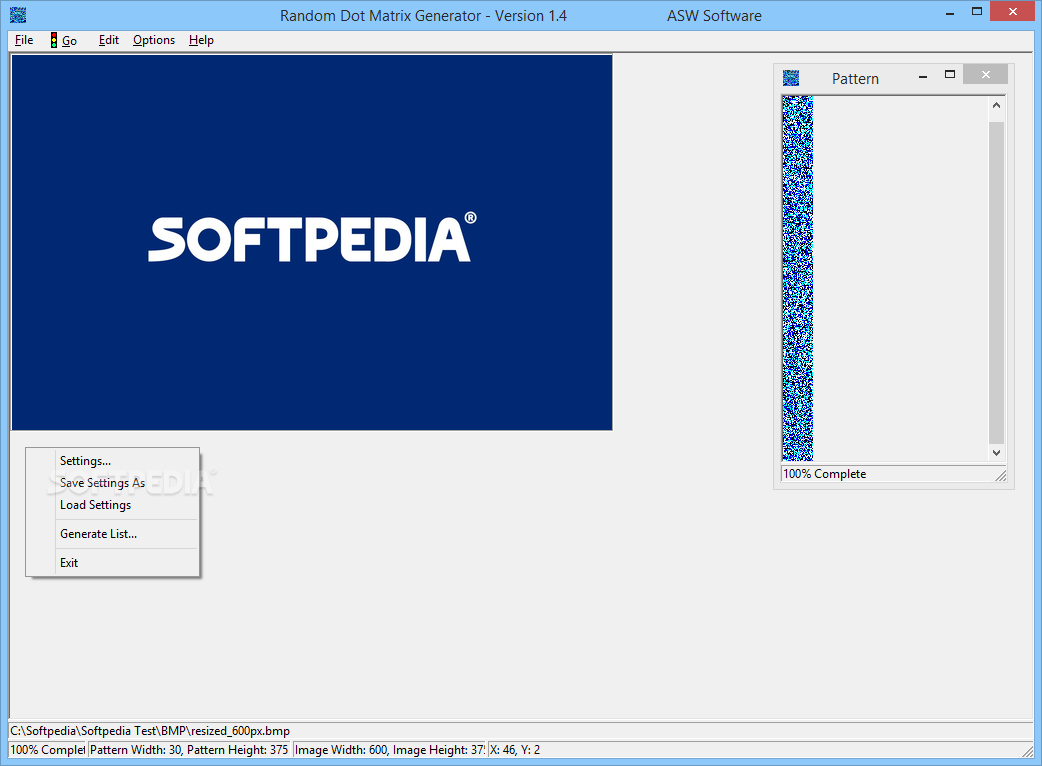Image resolution: width=1042 pixels, height=766 pixels.
Task: Click the up arrow of Pattern scrollbar
Action: (996, 105)
